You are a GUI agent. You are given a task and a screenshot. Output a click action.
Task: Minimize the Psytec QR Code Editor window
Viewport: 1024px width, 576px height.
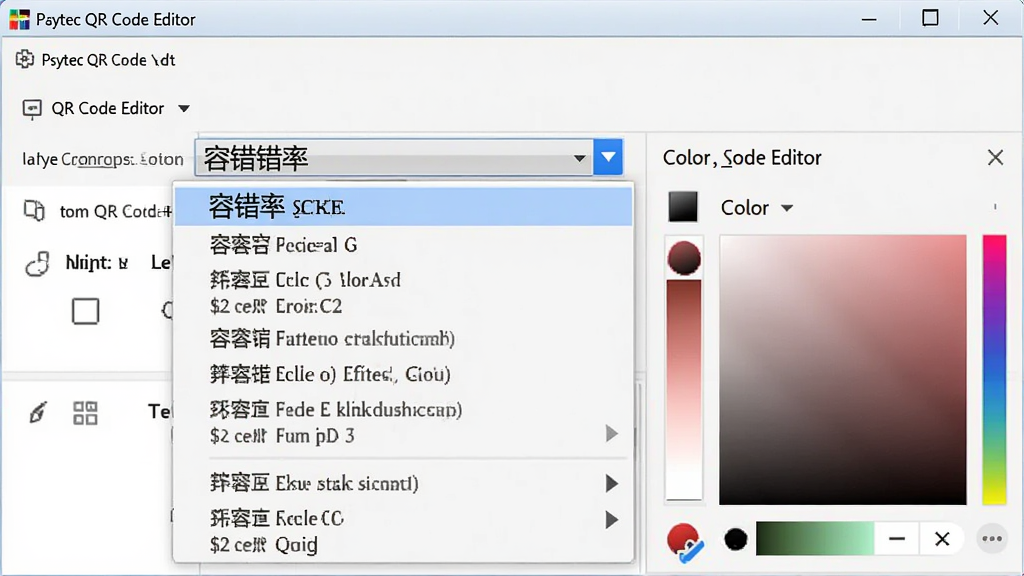(869, 19)
